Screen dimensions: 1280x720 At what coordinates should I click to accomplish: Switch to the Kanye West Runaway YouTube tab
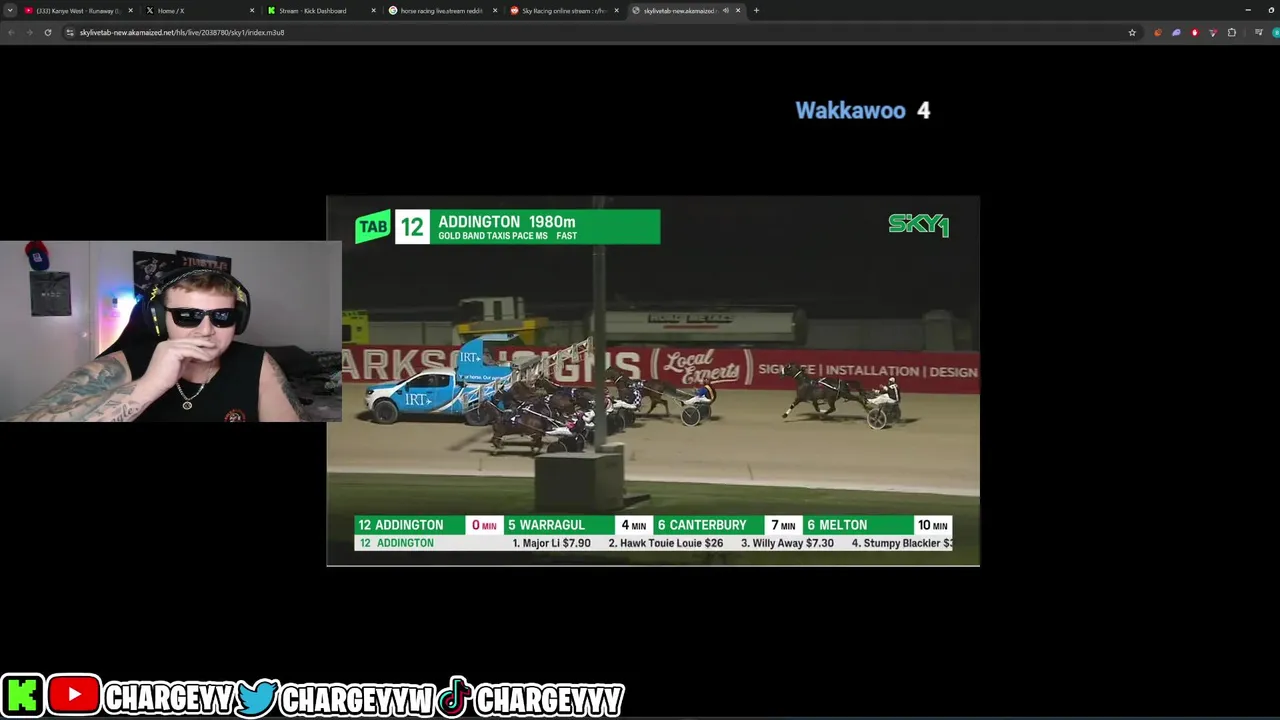tap(78, 10)
